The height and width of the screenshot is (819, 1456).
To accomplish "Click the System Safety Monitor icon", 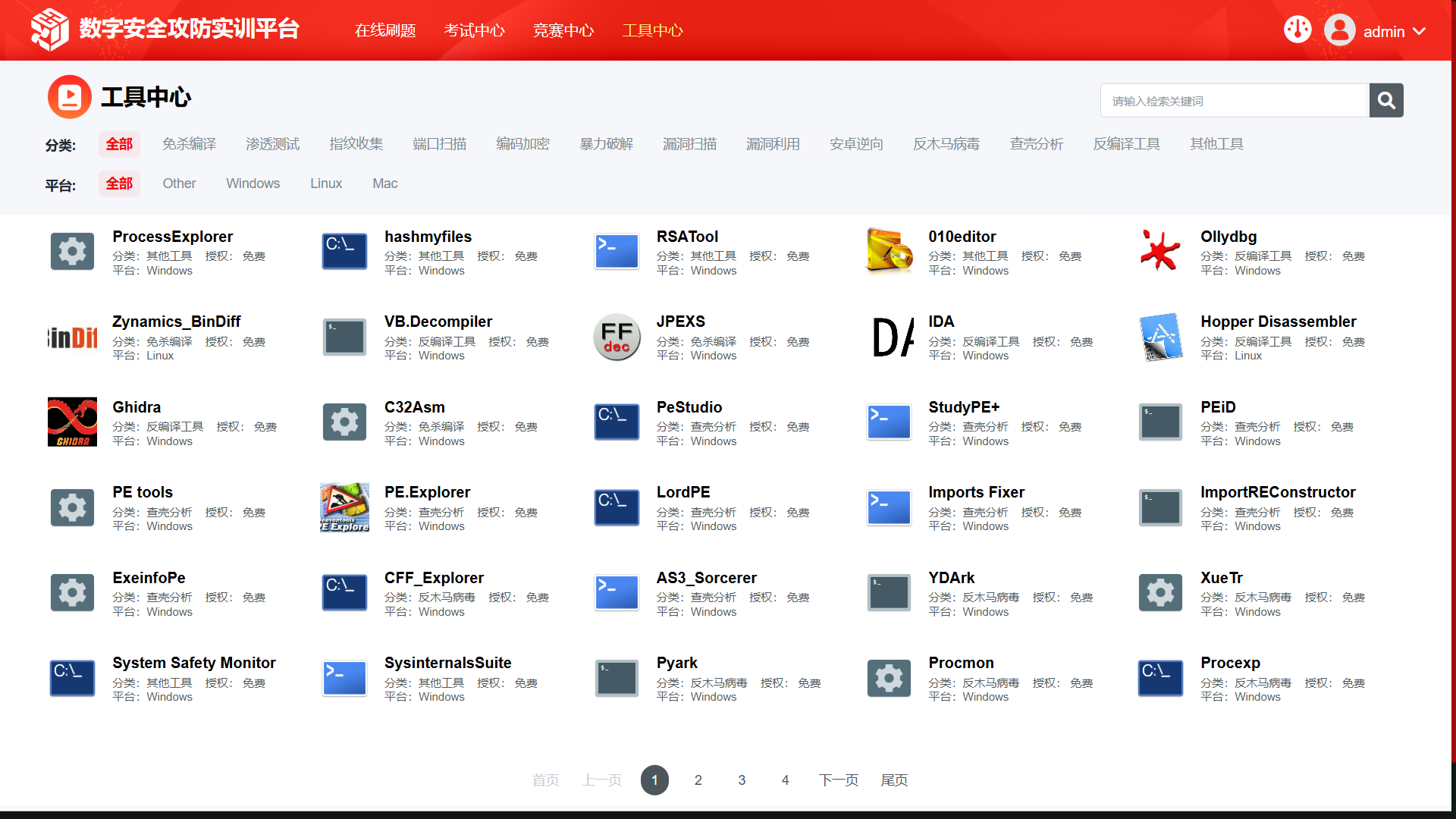I will tap(72, 678).
